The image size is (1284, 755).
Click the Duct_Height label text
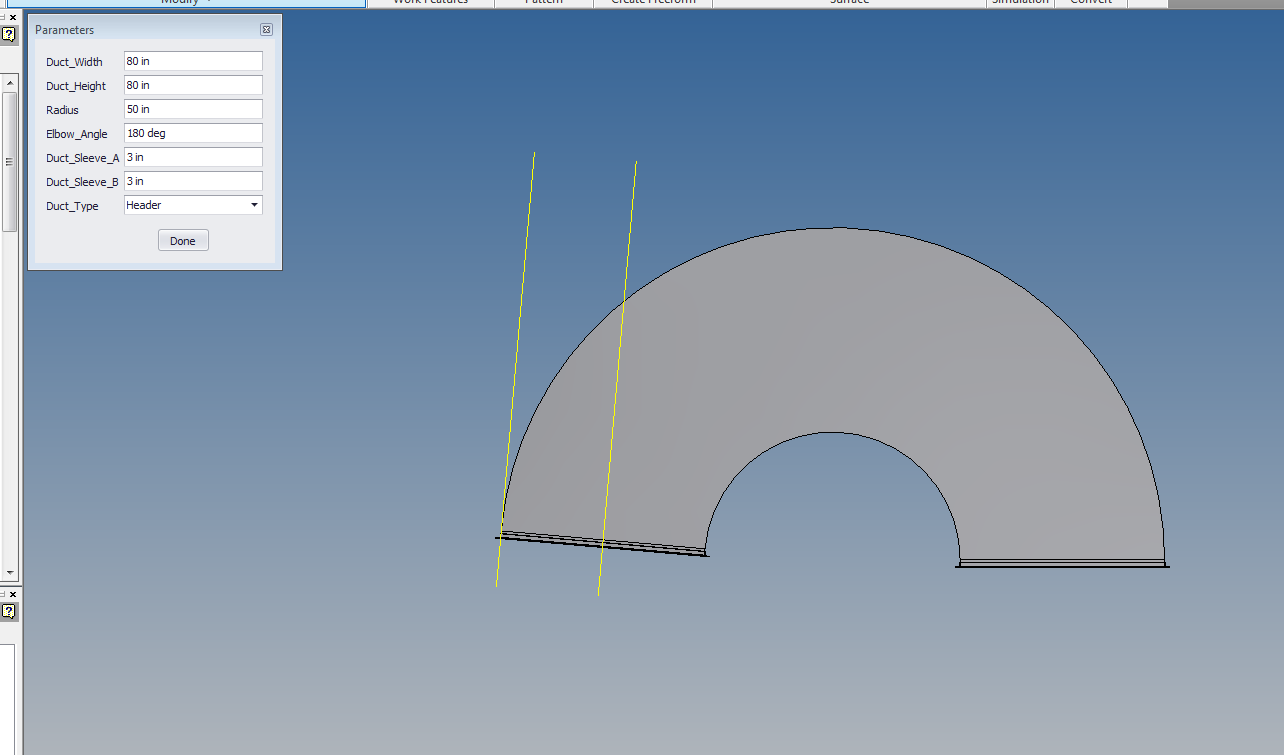pos(76,86)
